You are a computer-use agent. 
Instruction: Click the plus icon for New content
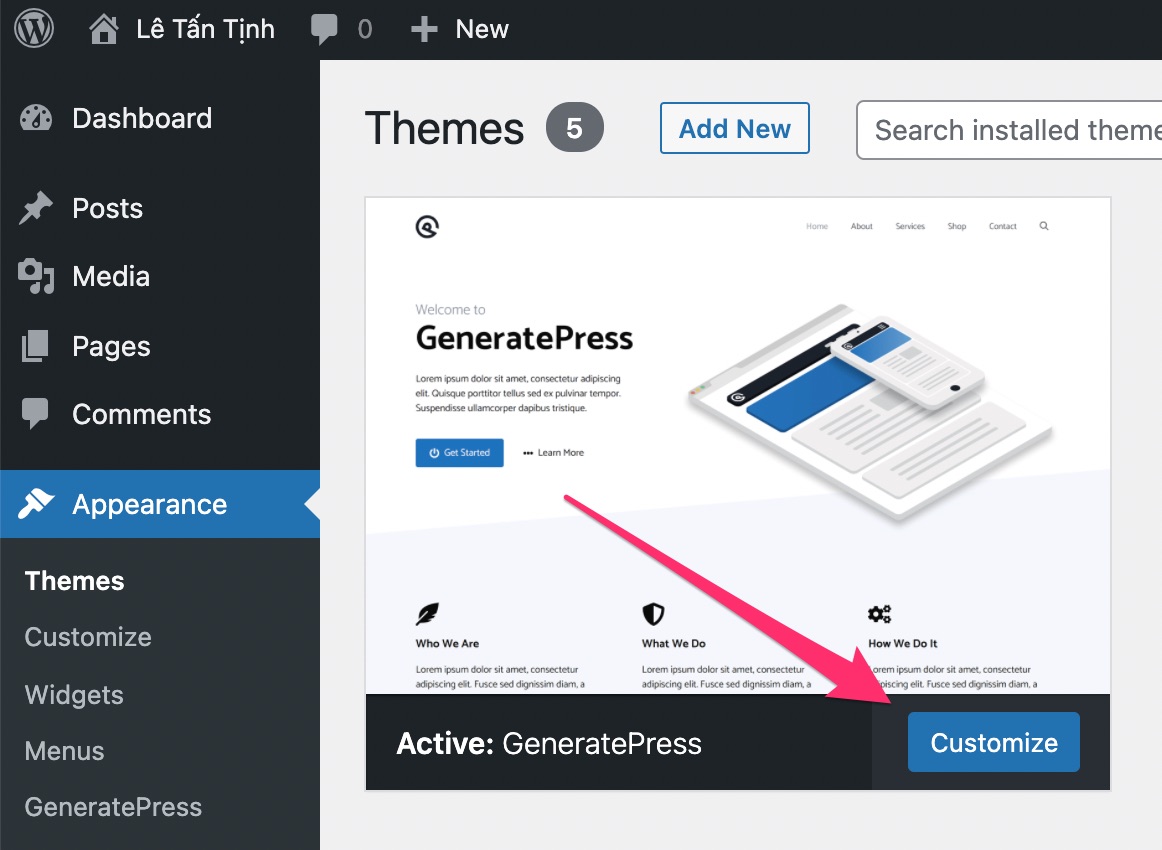click(x=424, y=30)
